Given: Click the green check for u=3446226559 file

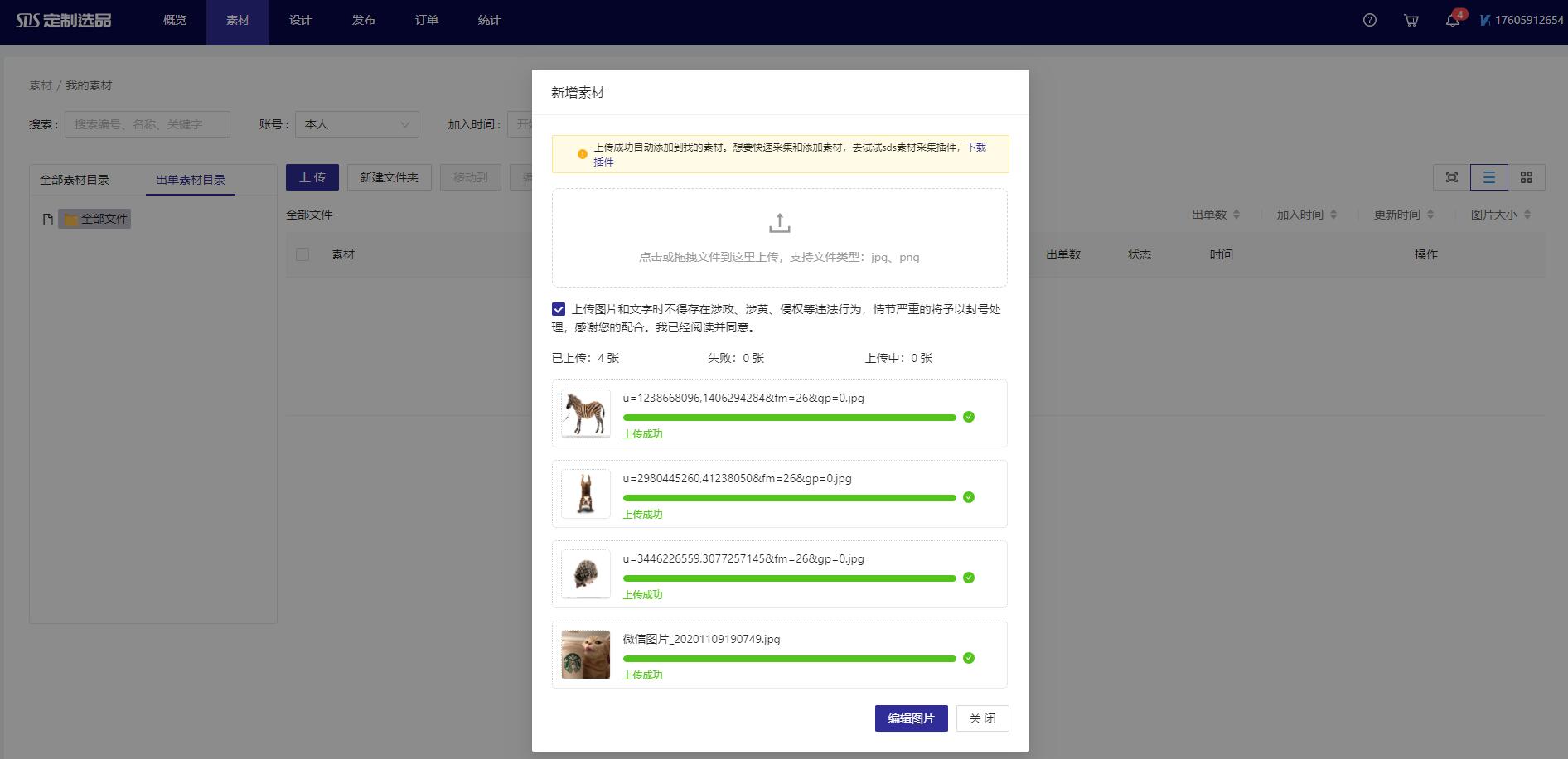Looking at the screenshot, I should pyautogui.click(x=969, y=578).
